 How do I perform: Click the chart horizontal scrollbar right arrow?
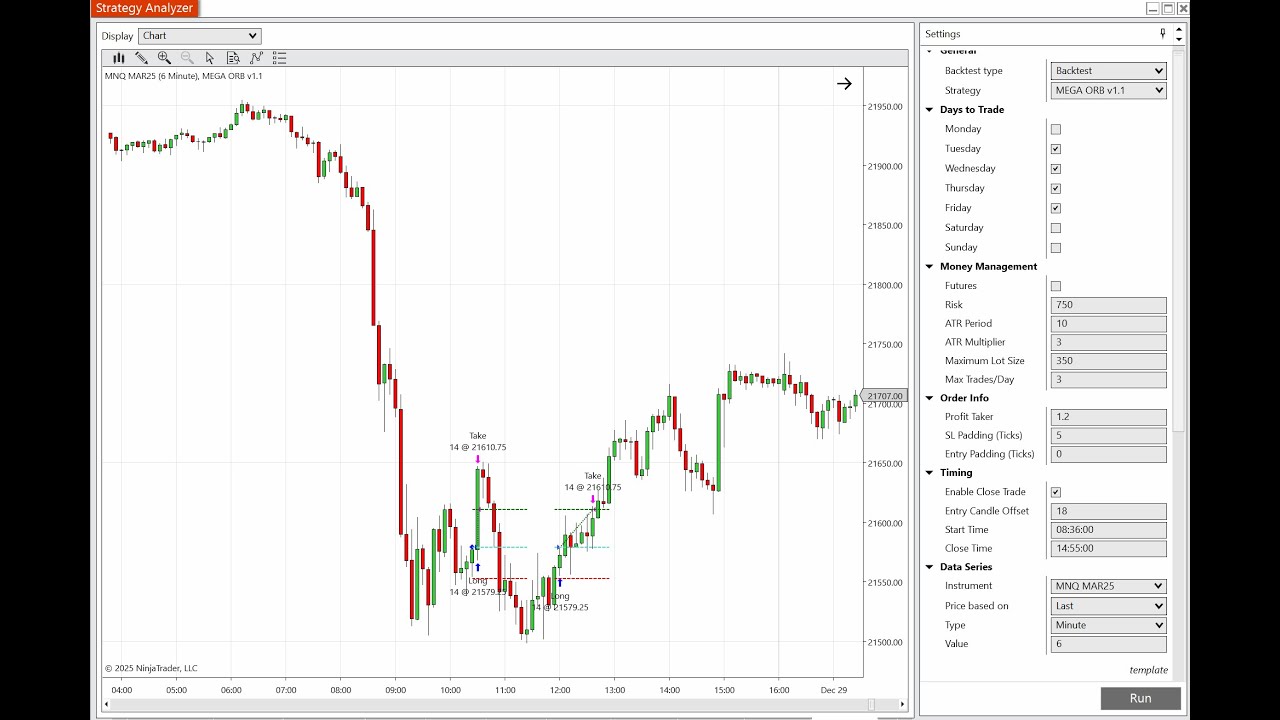point(904,704)
